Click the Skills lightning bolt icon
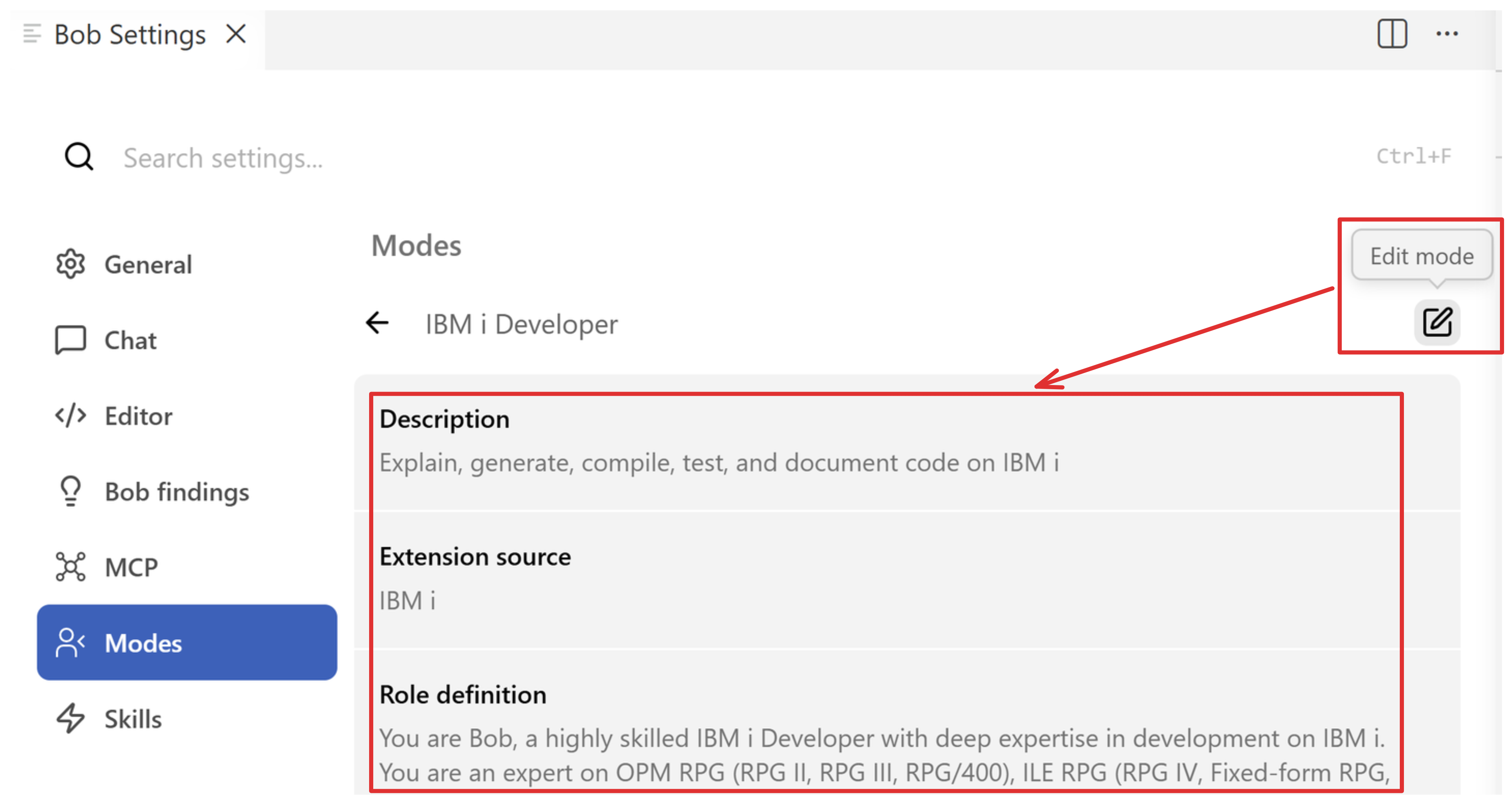This screenshot has width=1512, height=805. (70, 718)
